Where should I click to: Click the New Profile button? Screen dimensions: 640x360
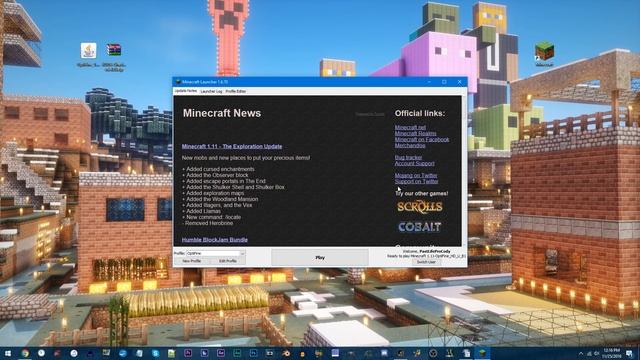191,261
